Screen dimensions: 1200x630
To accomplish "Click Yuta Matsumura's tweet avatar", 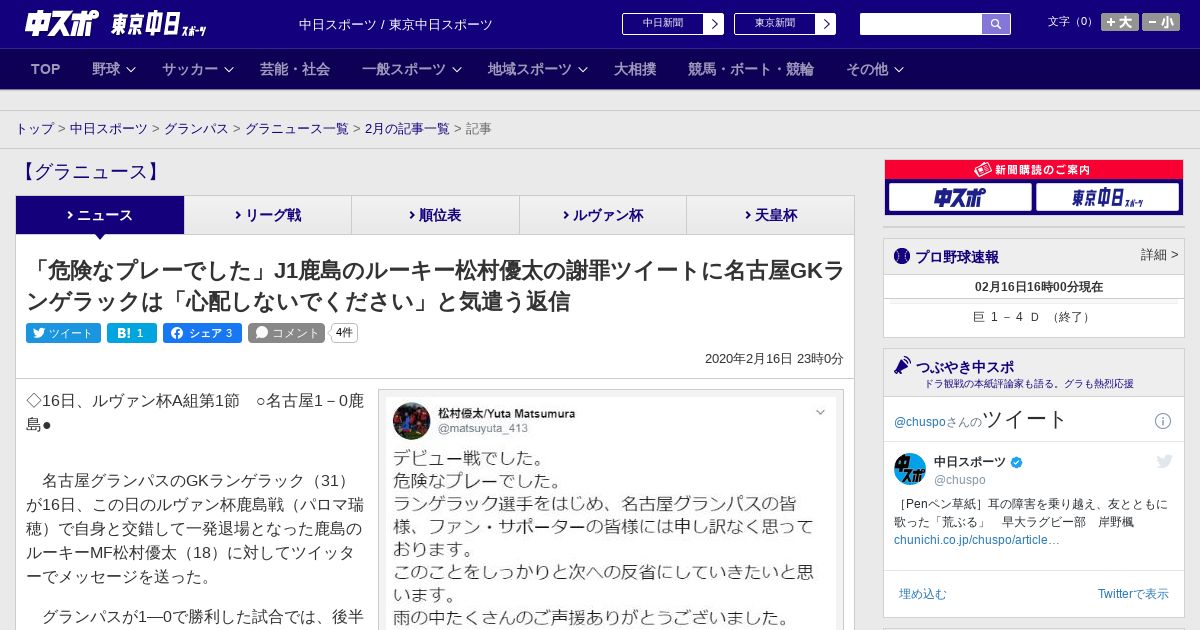I will point(412,421).
